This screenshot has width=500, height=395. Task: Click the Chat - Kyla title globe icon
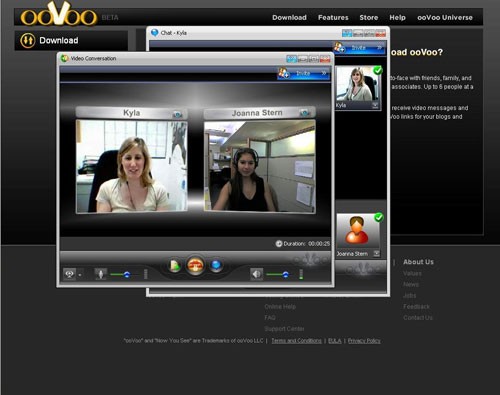click(154, 33)
